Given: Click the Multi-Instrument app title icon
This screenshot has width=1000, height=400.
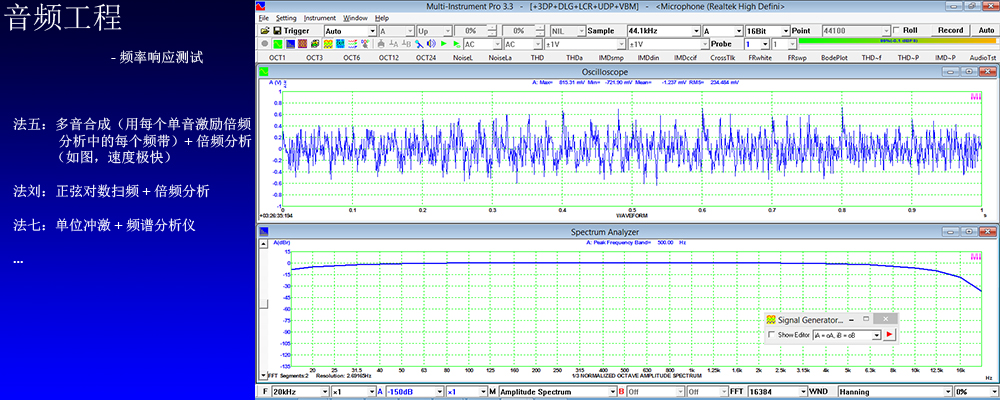Looking at the screenshot, I should pos(260,6).
